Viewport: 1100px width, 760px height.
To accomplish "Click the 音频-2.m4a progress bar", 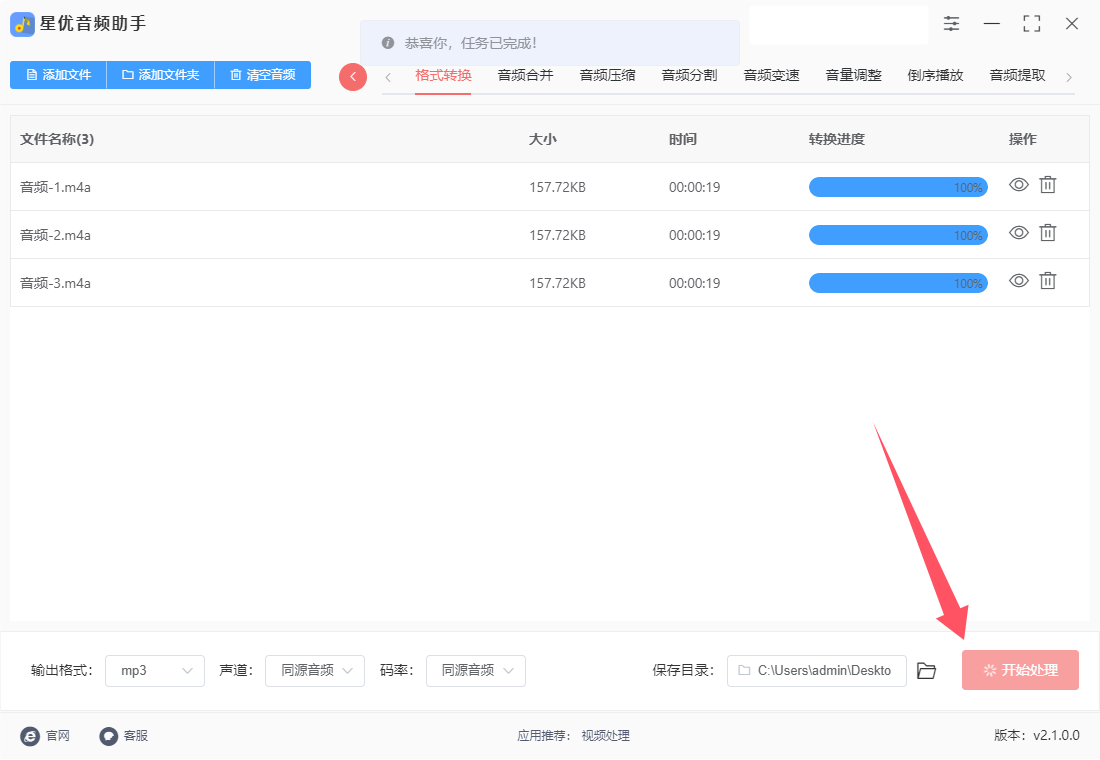I will pyautogui.click(x=898, y=235).
